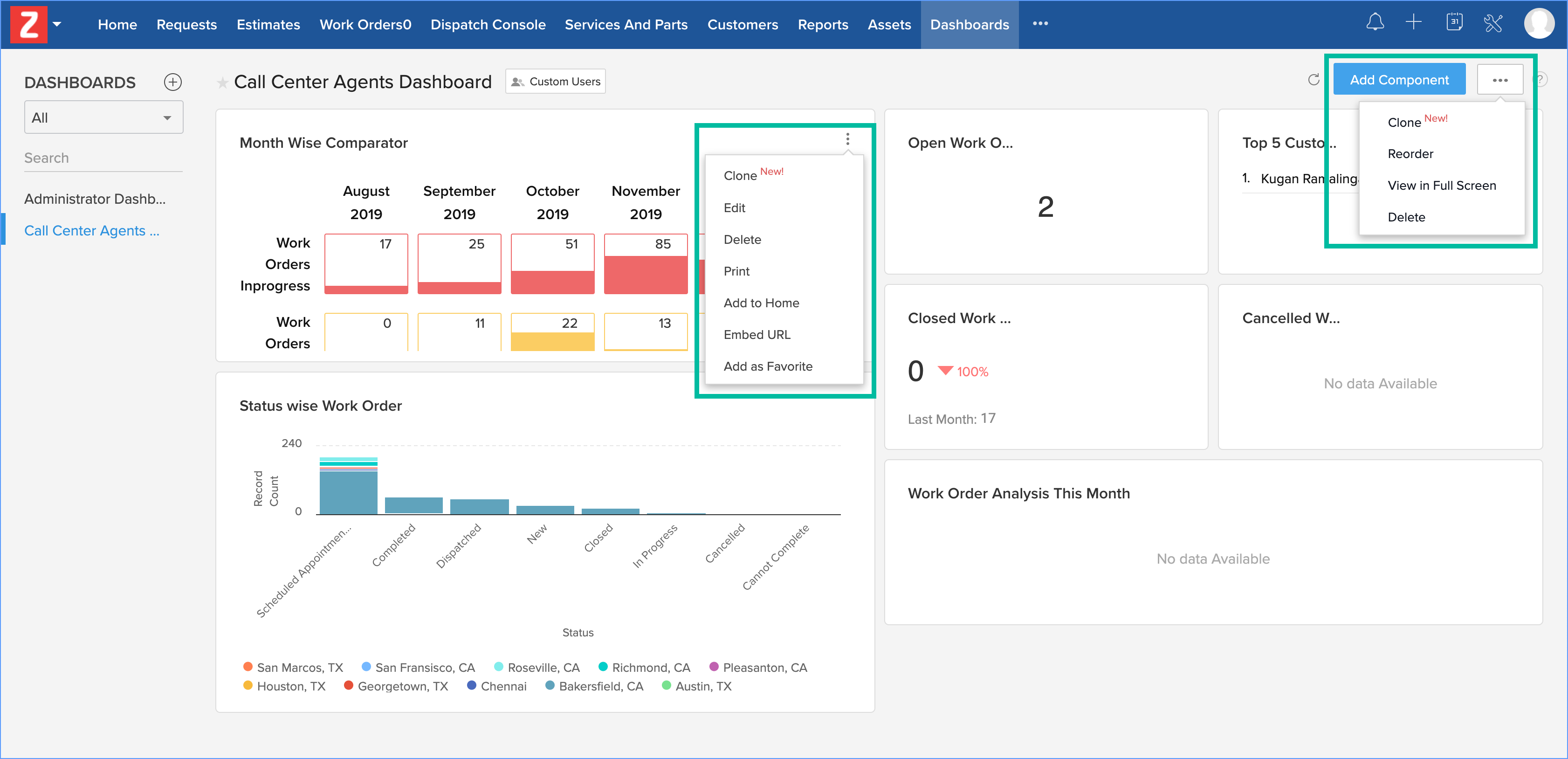Click the dashboards Search field
This screenshot has width=1568, height=759.
coord(103,158)
